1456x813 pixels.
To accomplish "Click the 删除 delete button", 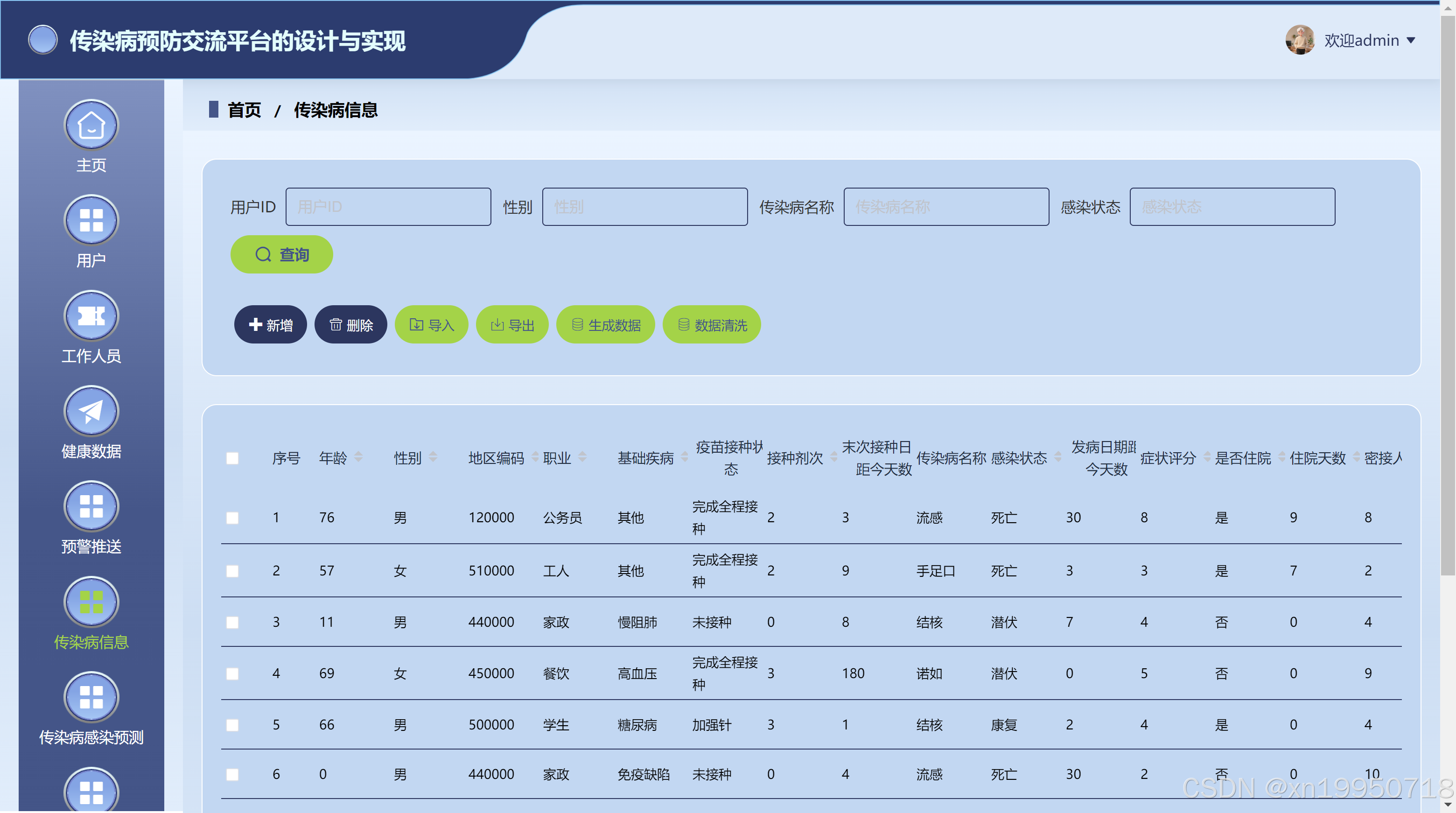I will (x=350, y=324).
